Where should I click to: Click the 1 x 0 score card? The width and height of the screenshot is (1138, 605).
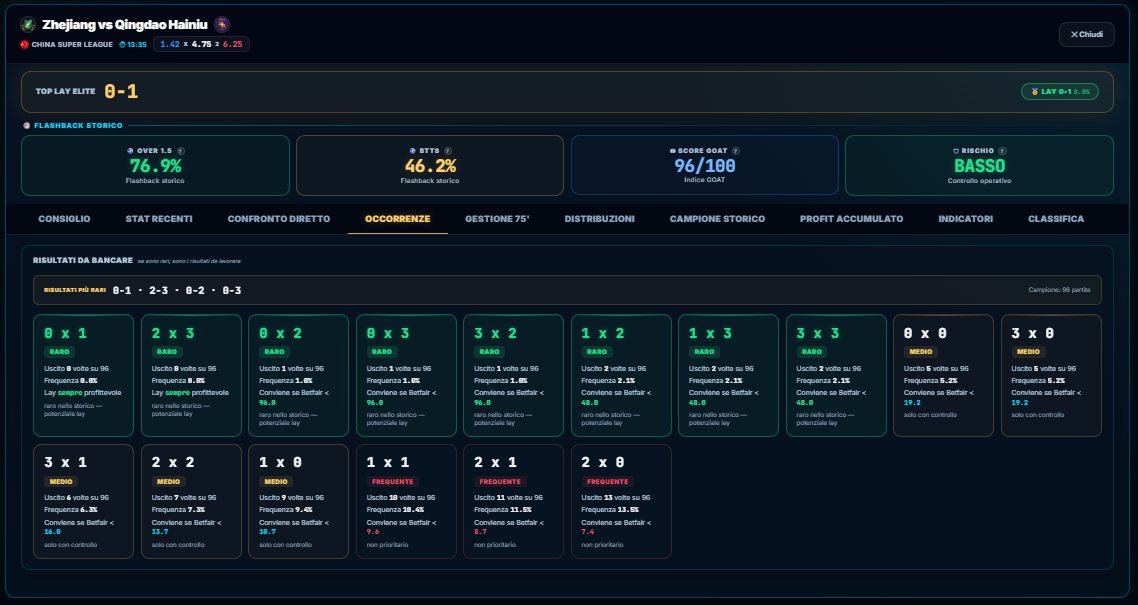click(298, 501)
